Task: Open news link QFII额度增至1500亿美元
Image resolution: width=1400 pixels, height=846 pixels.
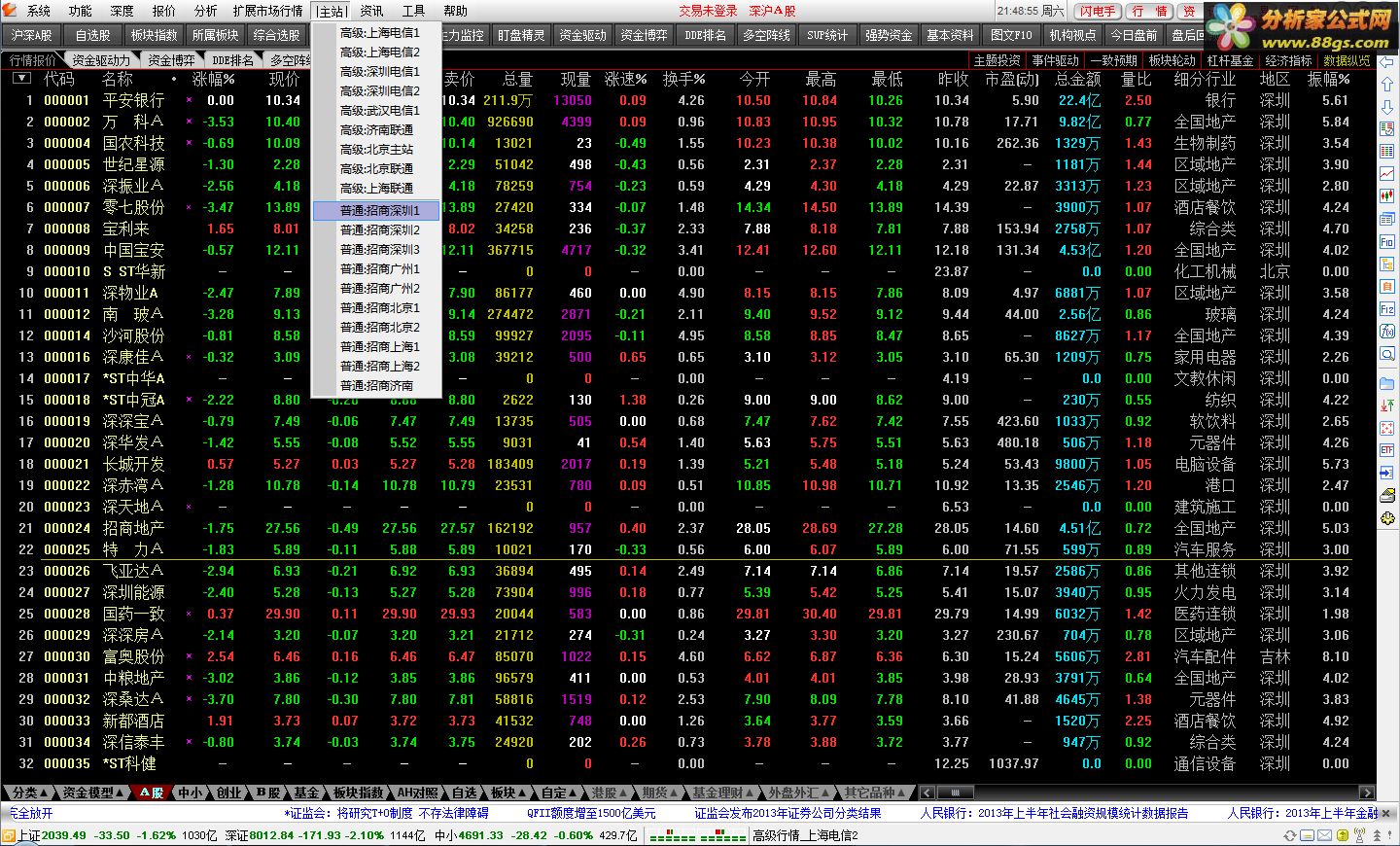Action: [x=591, y=813]
